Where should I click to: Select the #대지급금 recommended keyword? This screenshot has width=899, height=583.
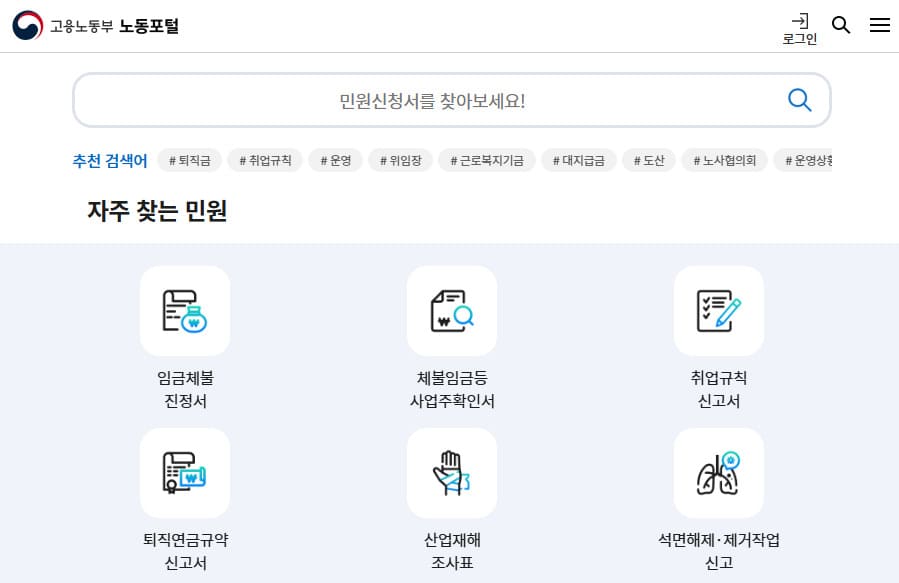coord(578,160)
